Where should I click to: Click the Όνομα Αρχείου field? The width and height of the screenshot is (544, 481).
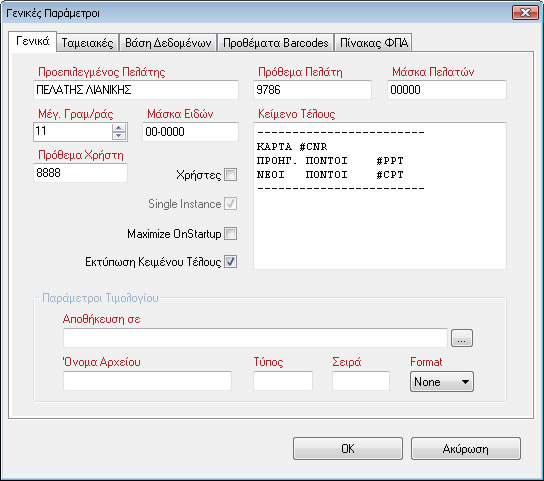click(x=147, y=381)
